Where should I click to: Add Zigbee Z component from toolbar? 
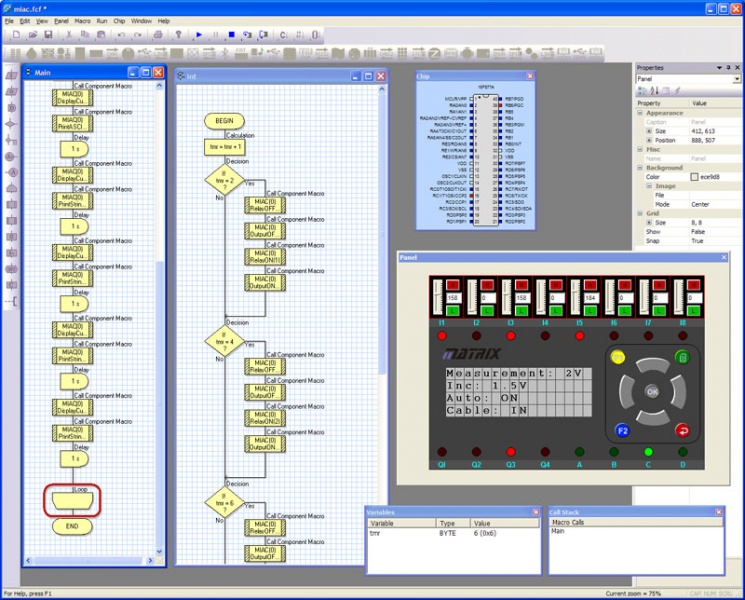pyautogui.click(x=434, y=54)
